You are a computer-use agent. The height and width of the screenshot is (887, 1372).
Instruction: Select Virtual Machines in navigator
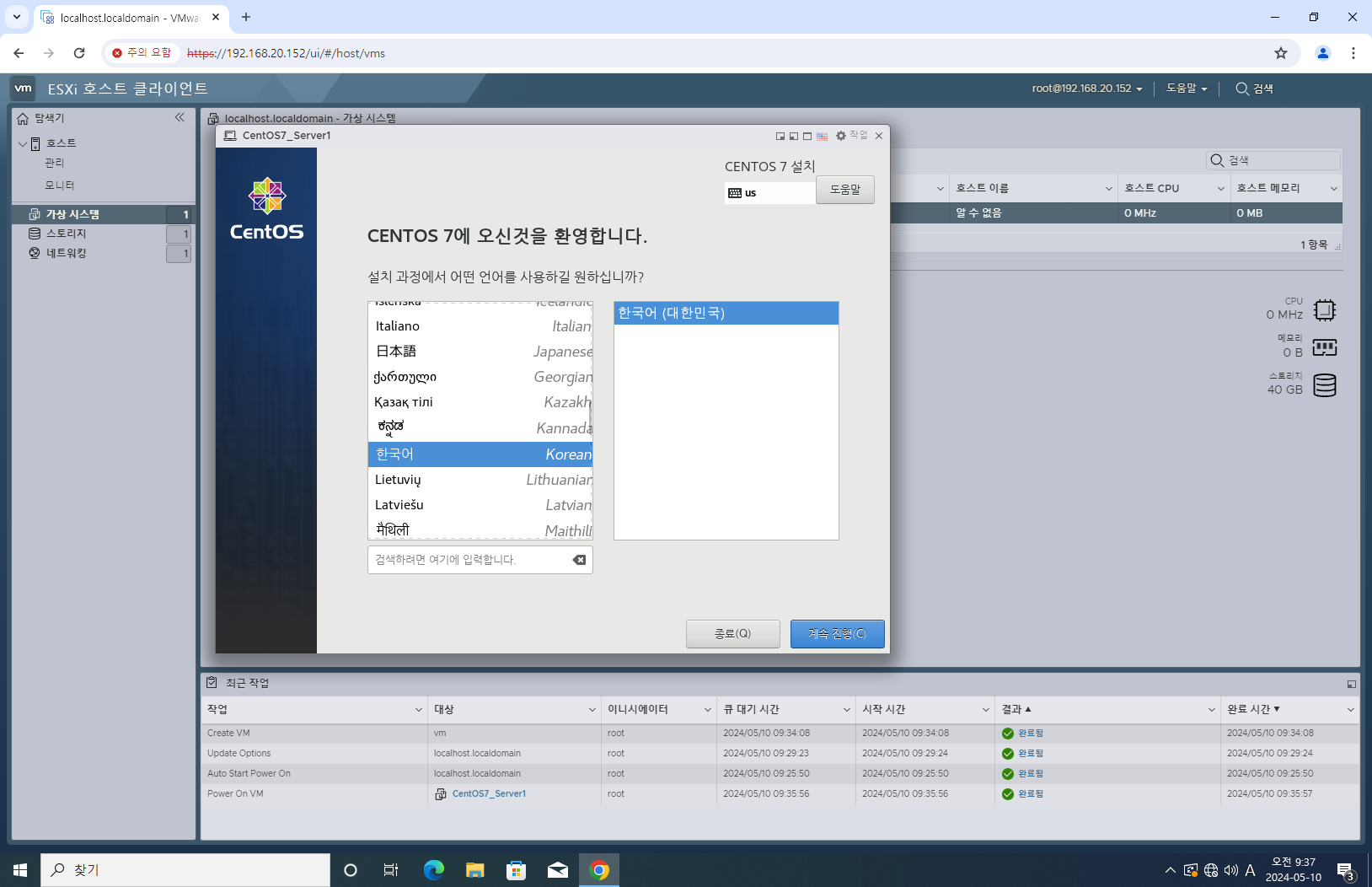click(102, 214)
